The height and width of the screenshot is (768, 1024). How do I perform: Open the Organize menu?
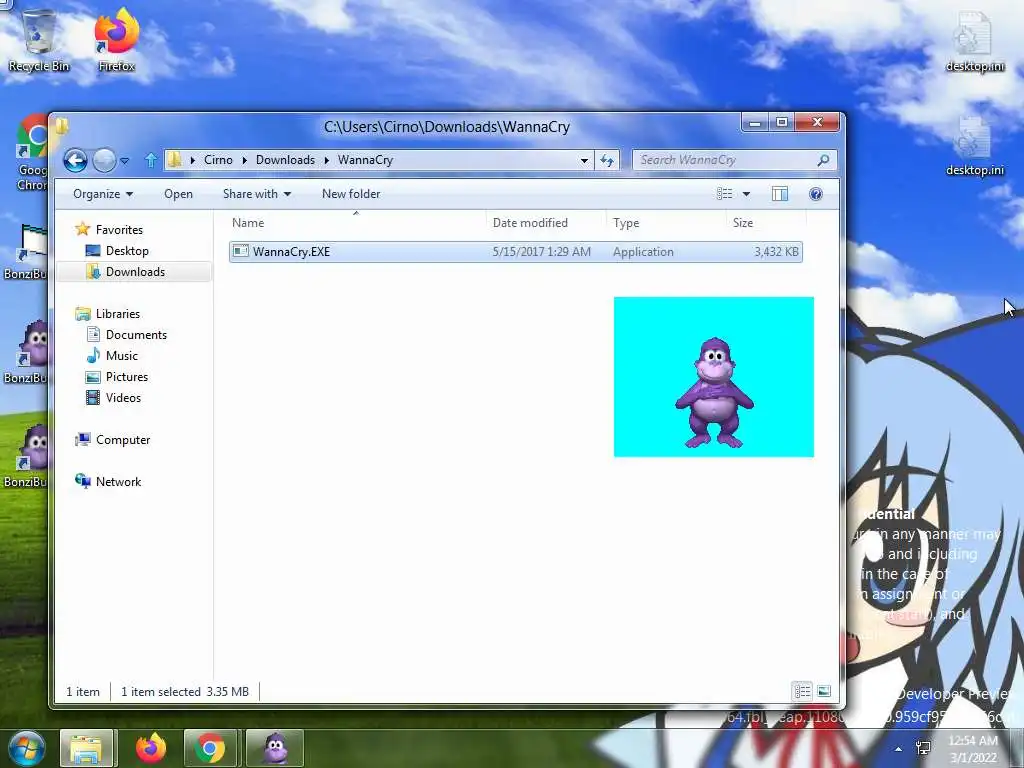coord(103,194)
